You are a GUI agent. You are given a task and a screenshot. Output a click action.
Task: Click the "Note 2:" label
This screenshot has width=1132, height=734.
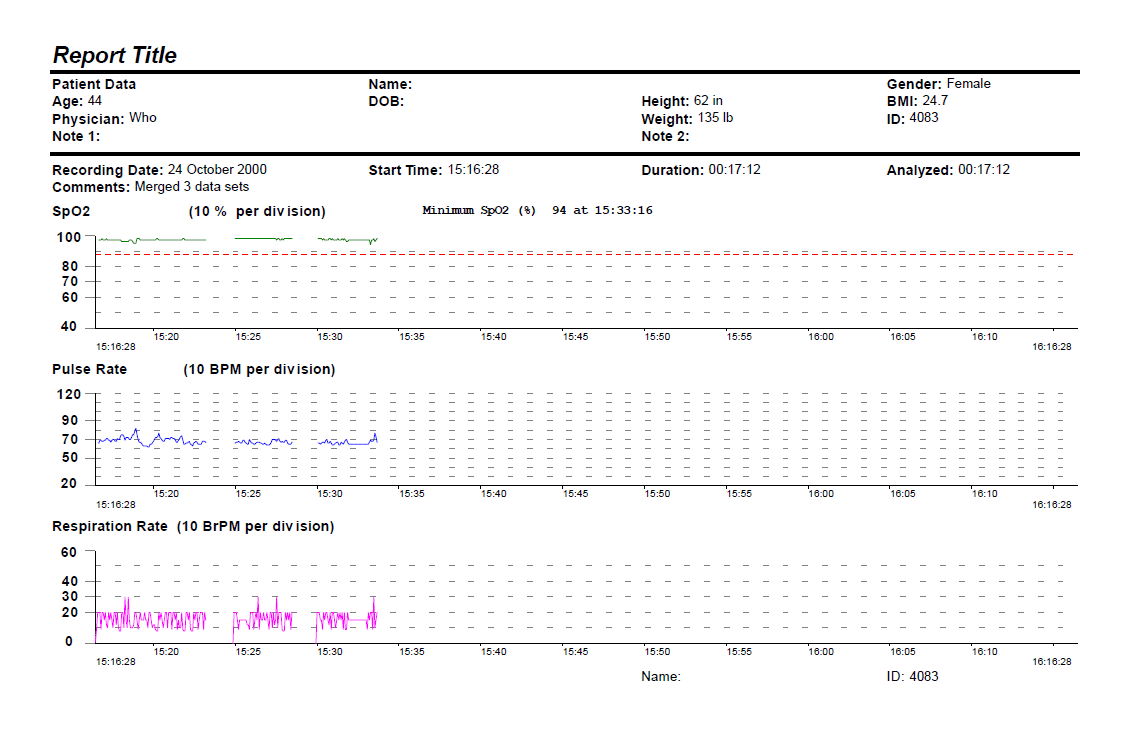[x=666, y=136]
